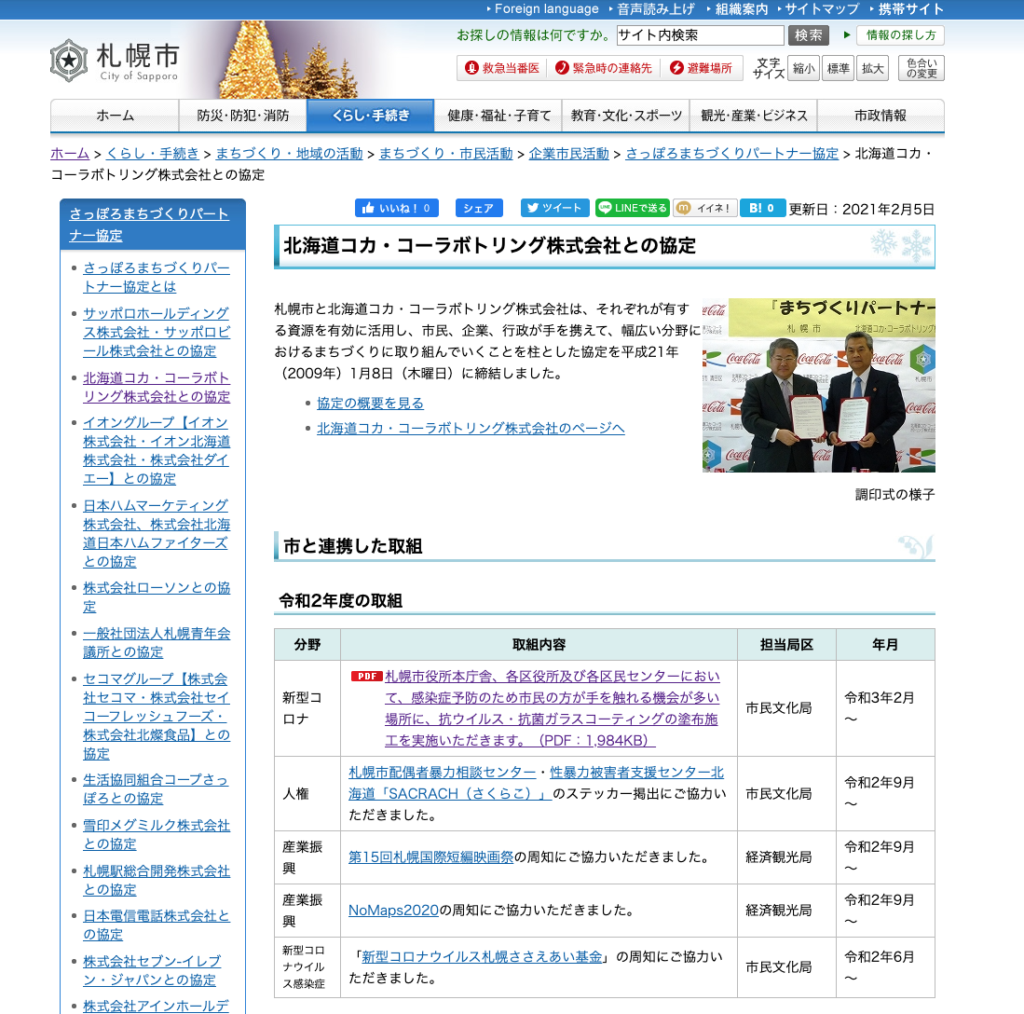Screen dimensions: 1024x1014
Task: Open 北海道コカ・コーラボトリング株式会社のページへ link
Action: [x=471, y=428]
